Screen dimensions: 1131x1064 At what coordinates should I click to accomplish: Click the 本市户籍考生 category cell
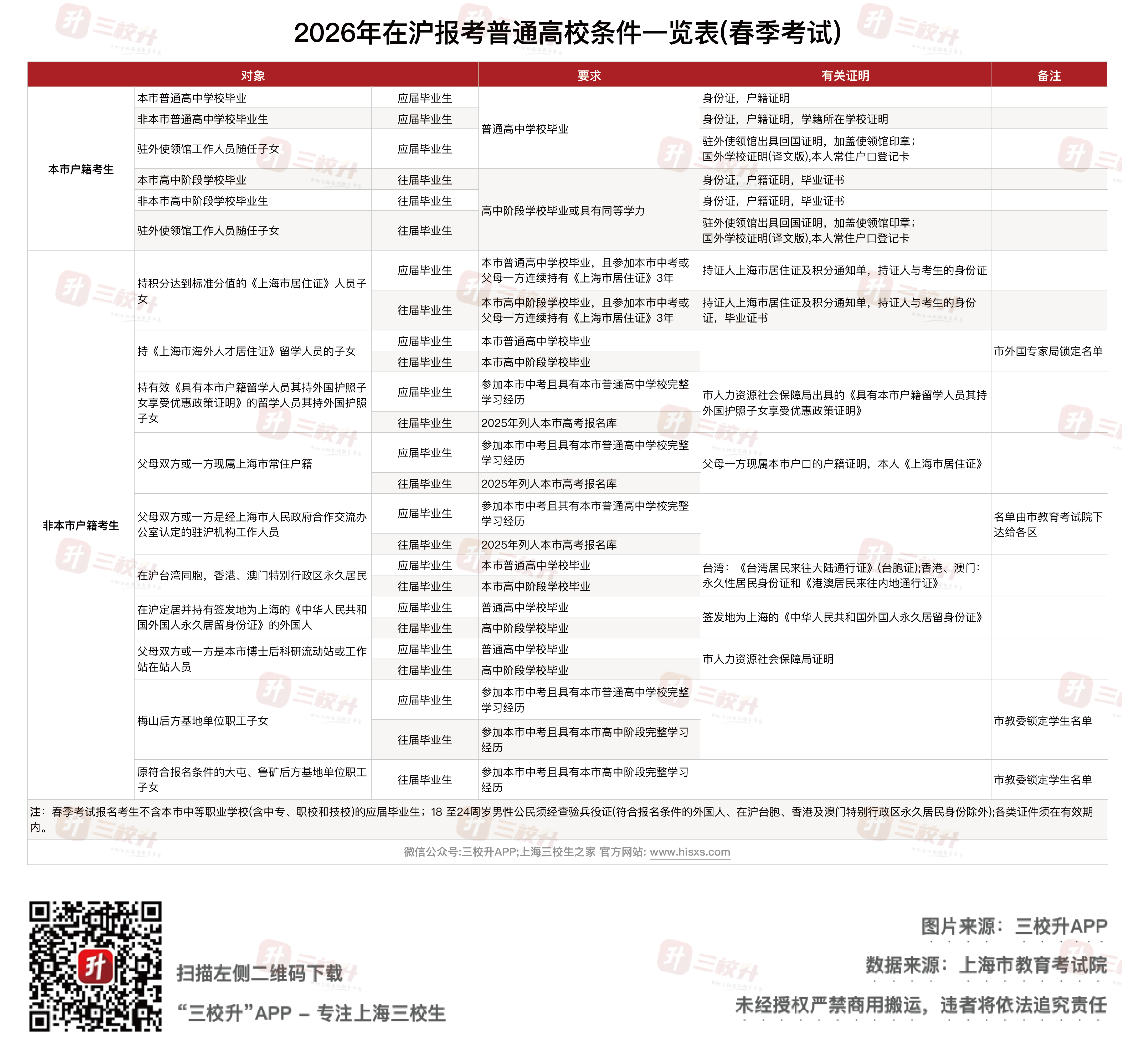81,170
